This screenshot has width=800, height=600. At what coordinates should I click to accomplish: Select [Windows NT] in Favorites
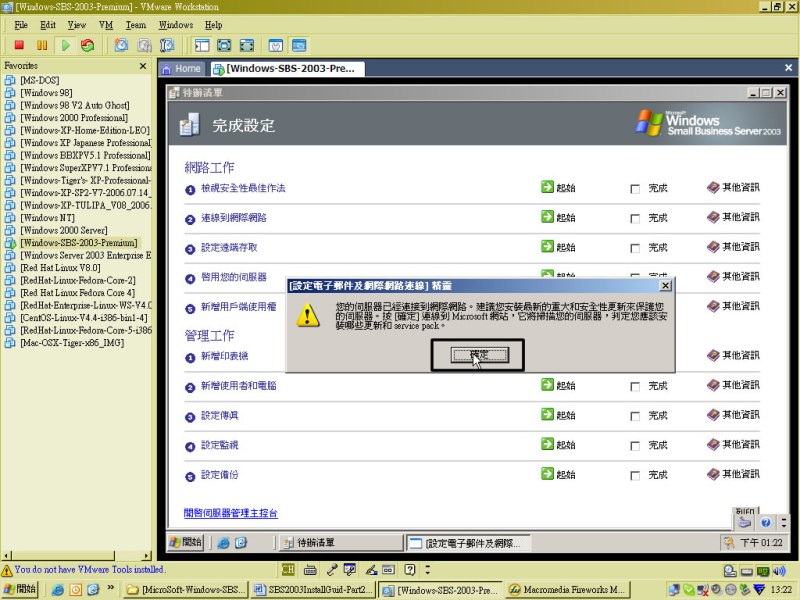(47, 218)
